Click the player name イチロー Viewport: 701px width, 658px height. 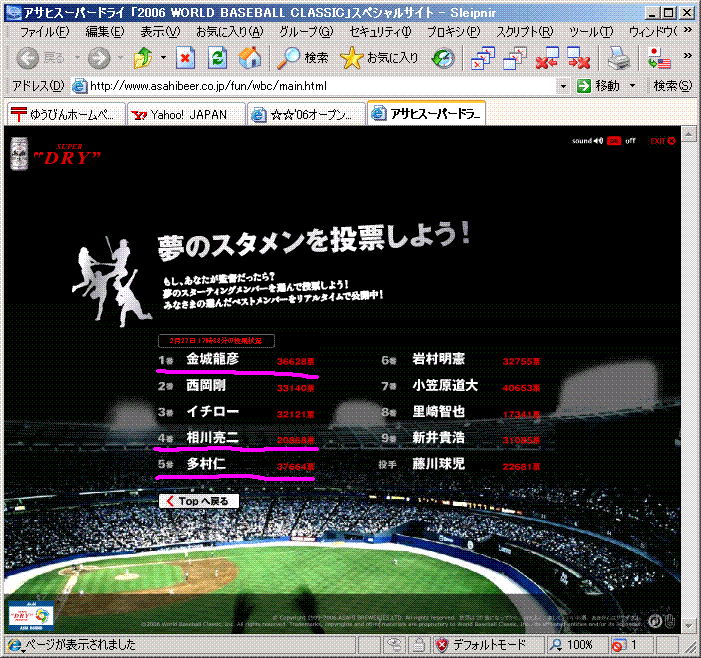point(212,411)
